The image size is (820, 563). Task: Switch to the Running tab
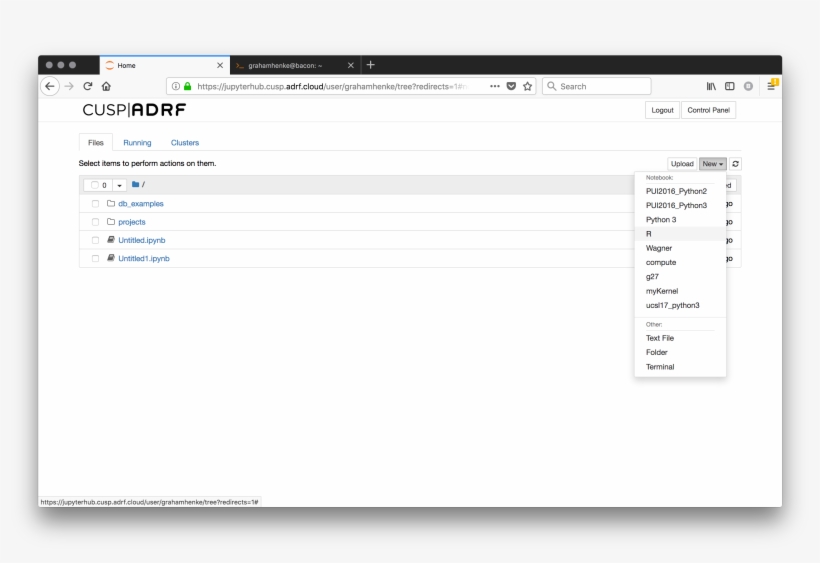137,142
